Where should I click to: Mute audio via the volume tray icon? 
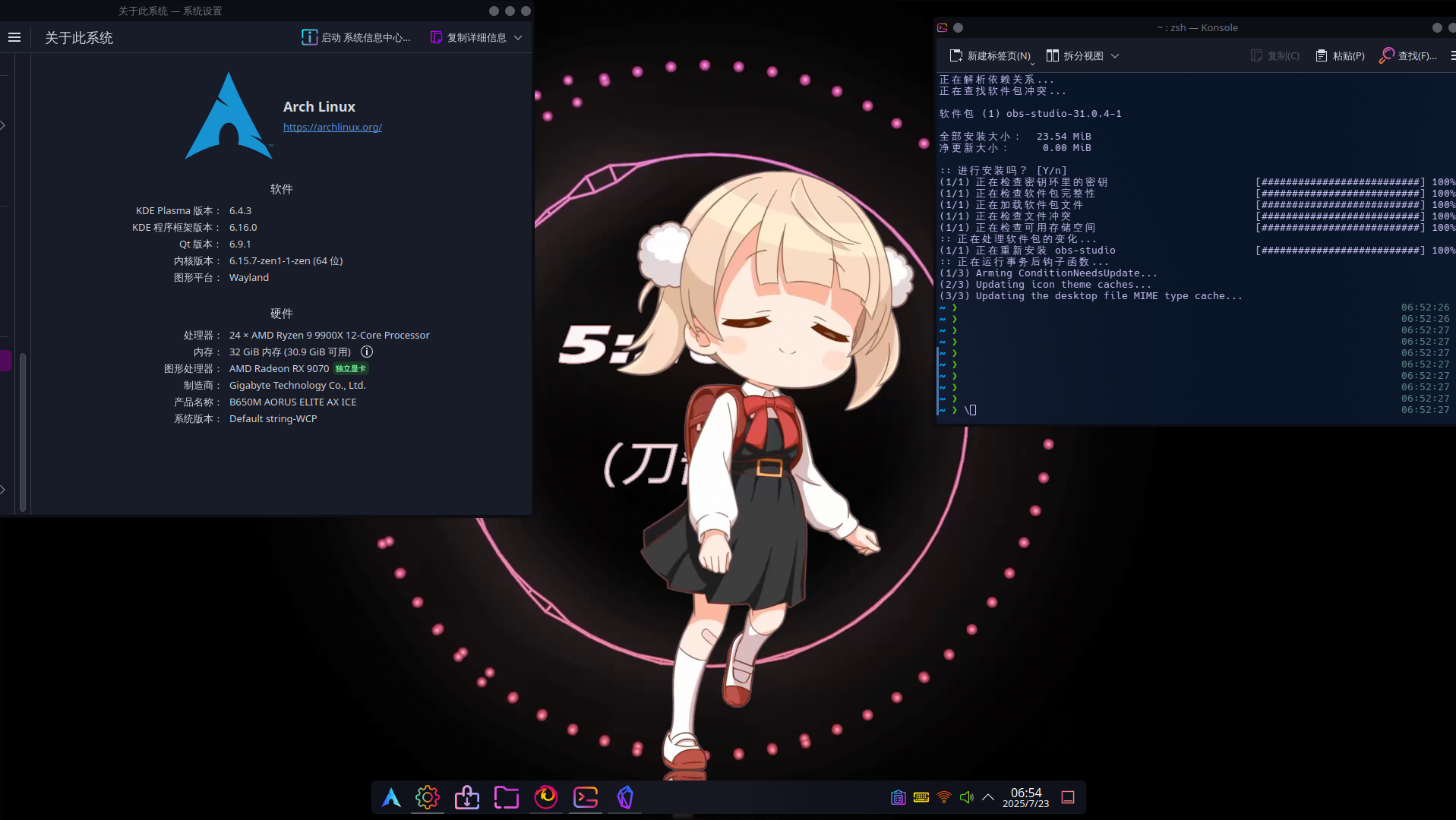coord(966,797)
